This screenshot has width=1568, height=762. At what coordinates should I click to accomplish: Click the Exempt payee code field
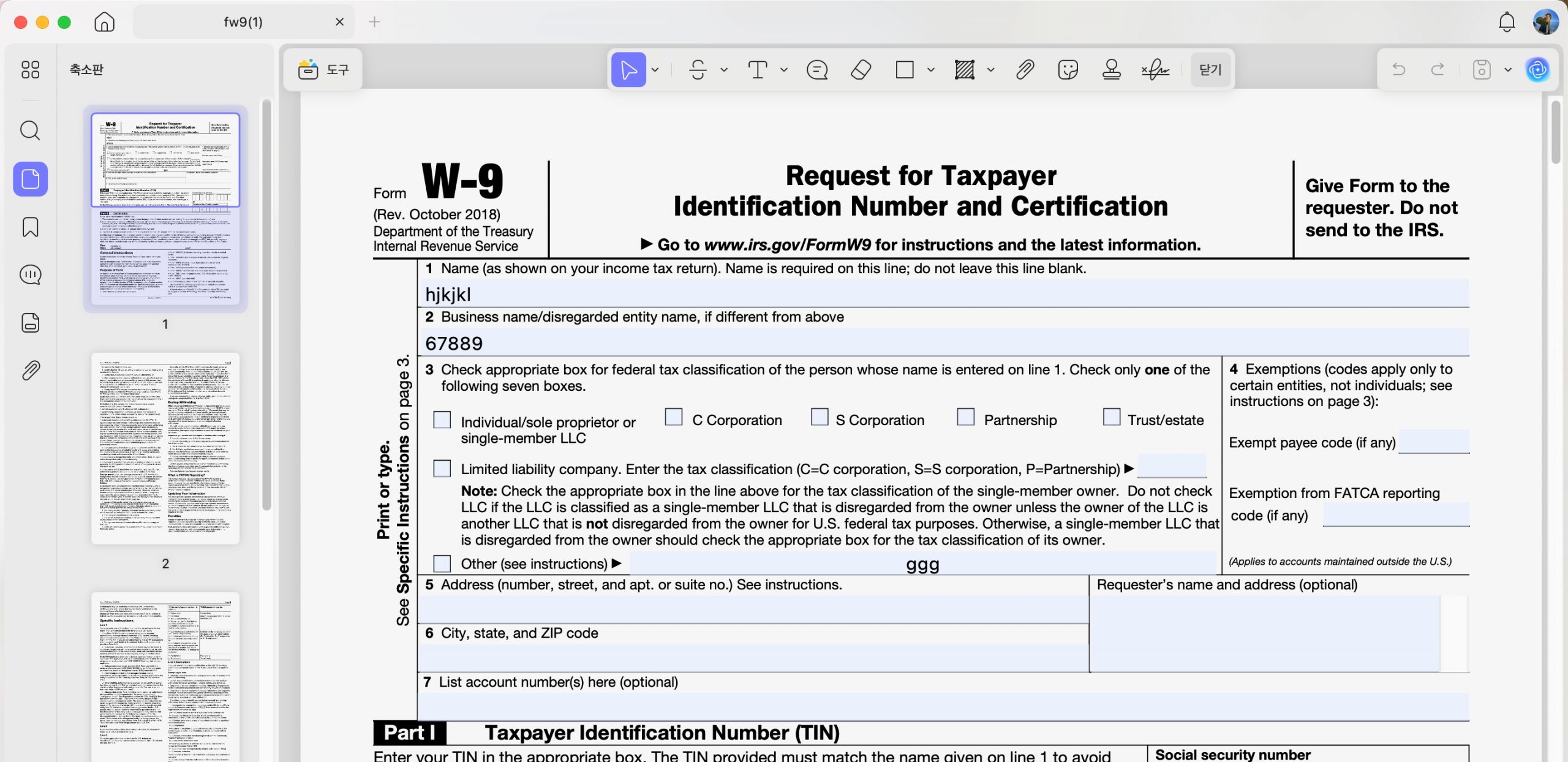point(1433,441)
